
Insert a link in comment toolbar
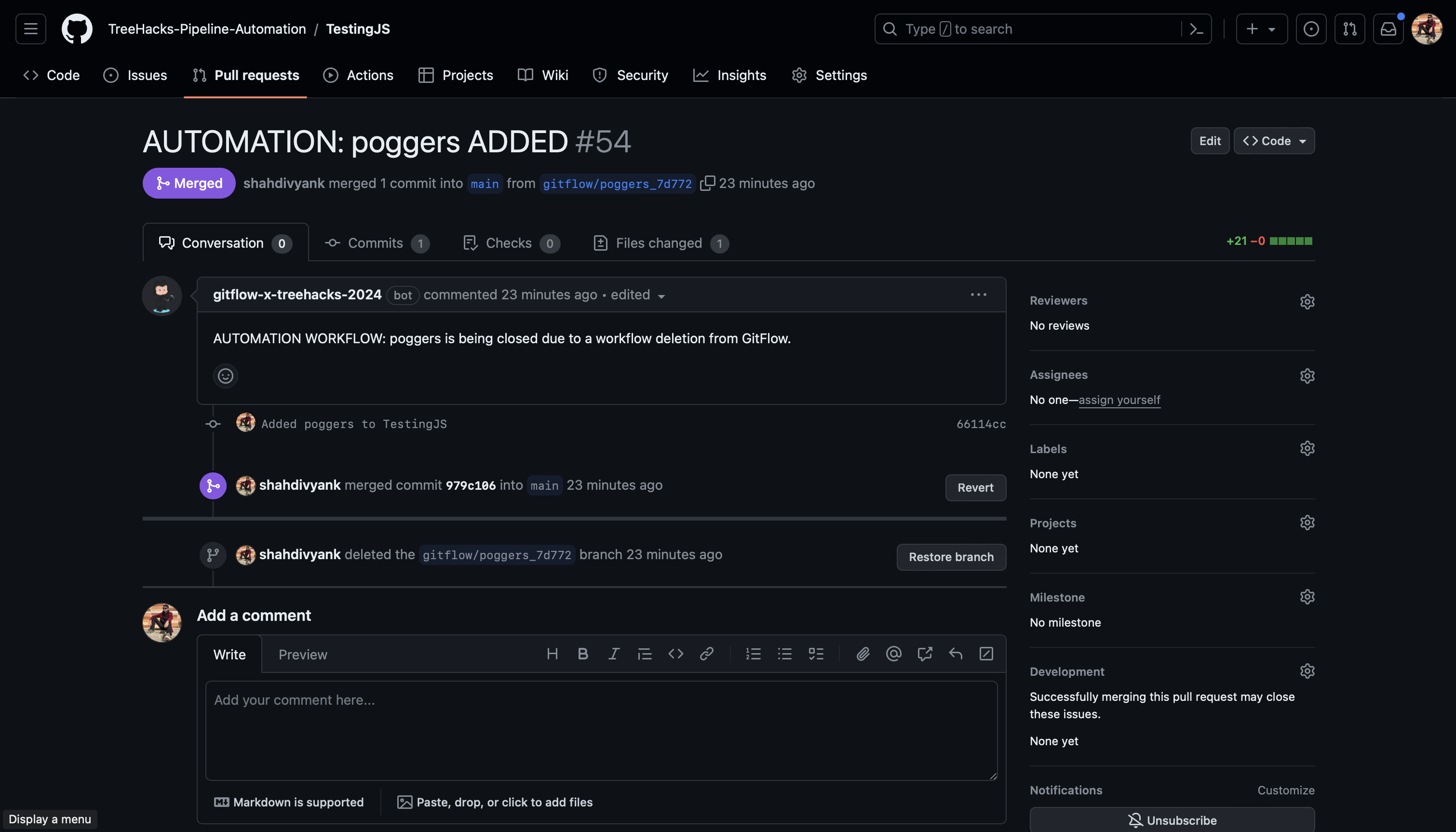pos(707,654)
